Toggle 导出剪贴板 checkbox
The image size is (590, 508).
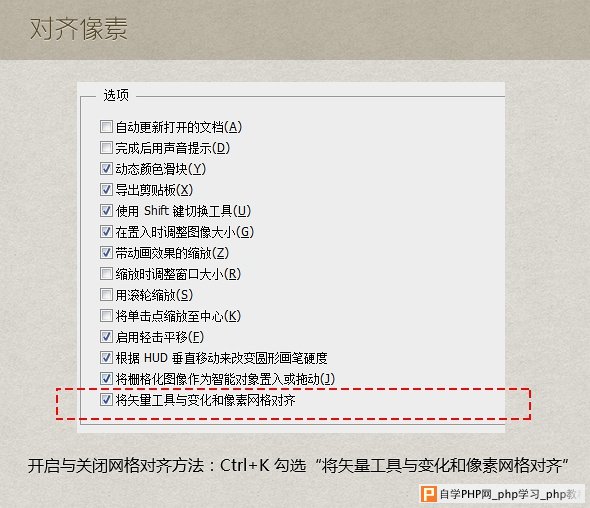click(106, 190)
